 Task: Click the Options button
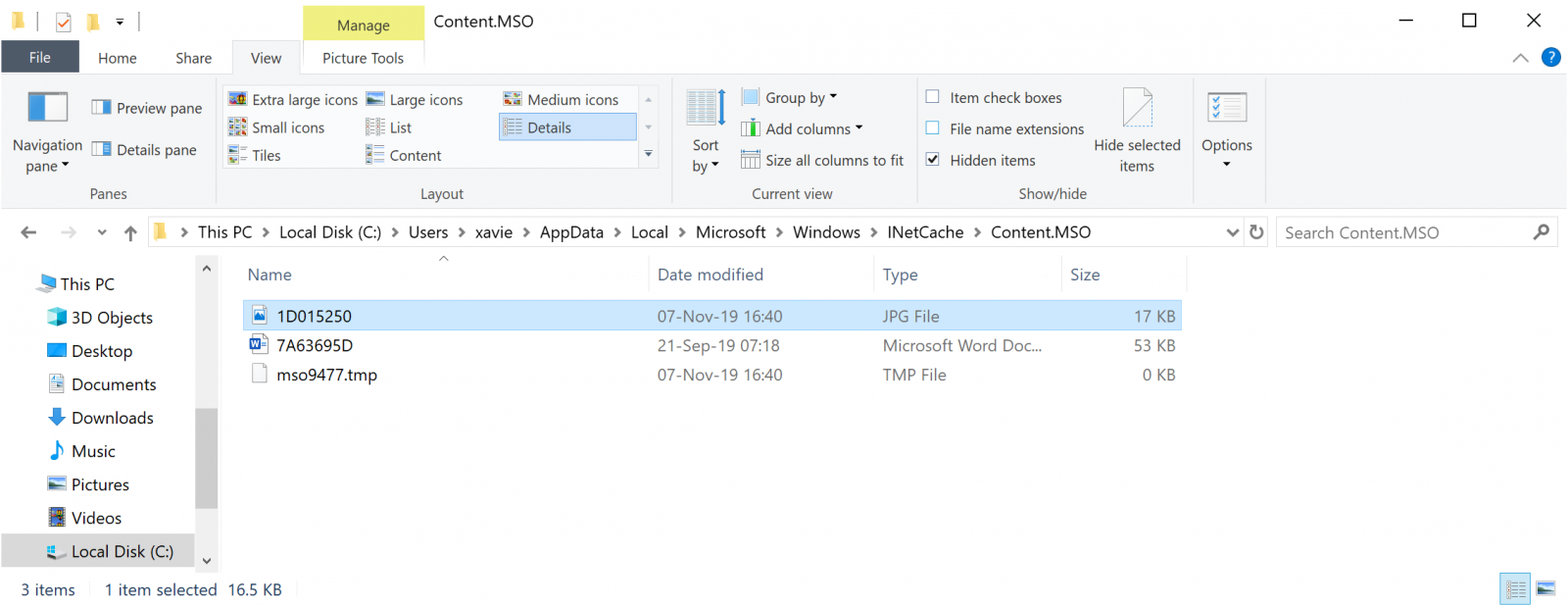pyautogui.click(x=1226, y=127)
